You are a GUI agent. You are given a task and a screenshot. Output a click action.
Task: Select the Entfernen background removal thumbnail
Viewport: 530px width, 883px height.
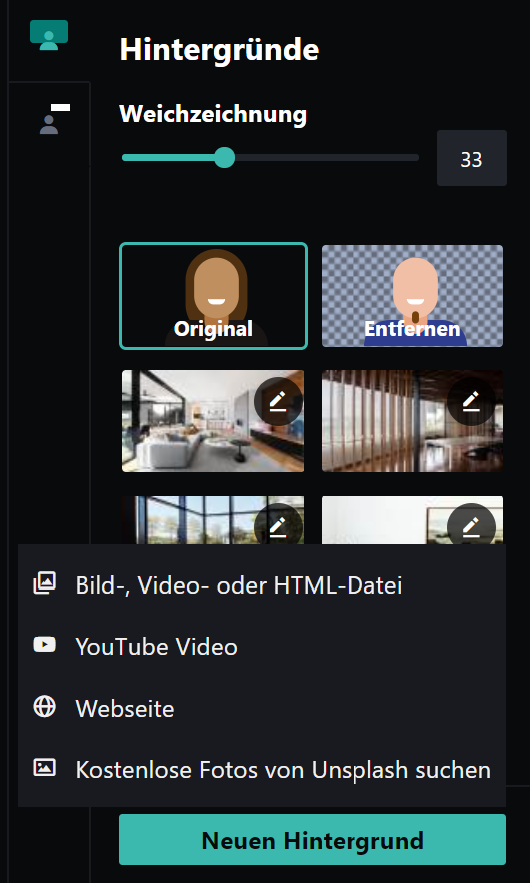point(412,296)
